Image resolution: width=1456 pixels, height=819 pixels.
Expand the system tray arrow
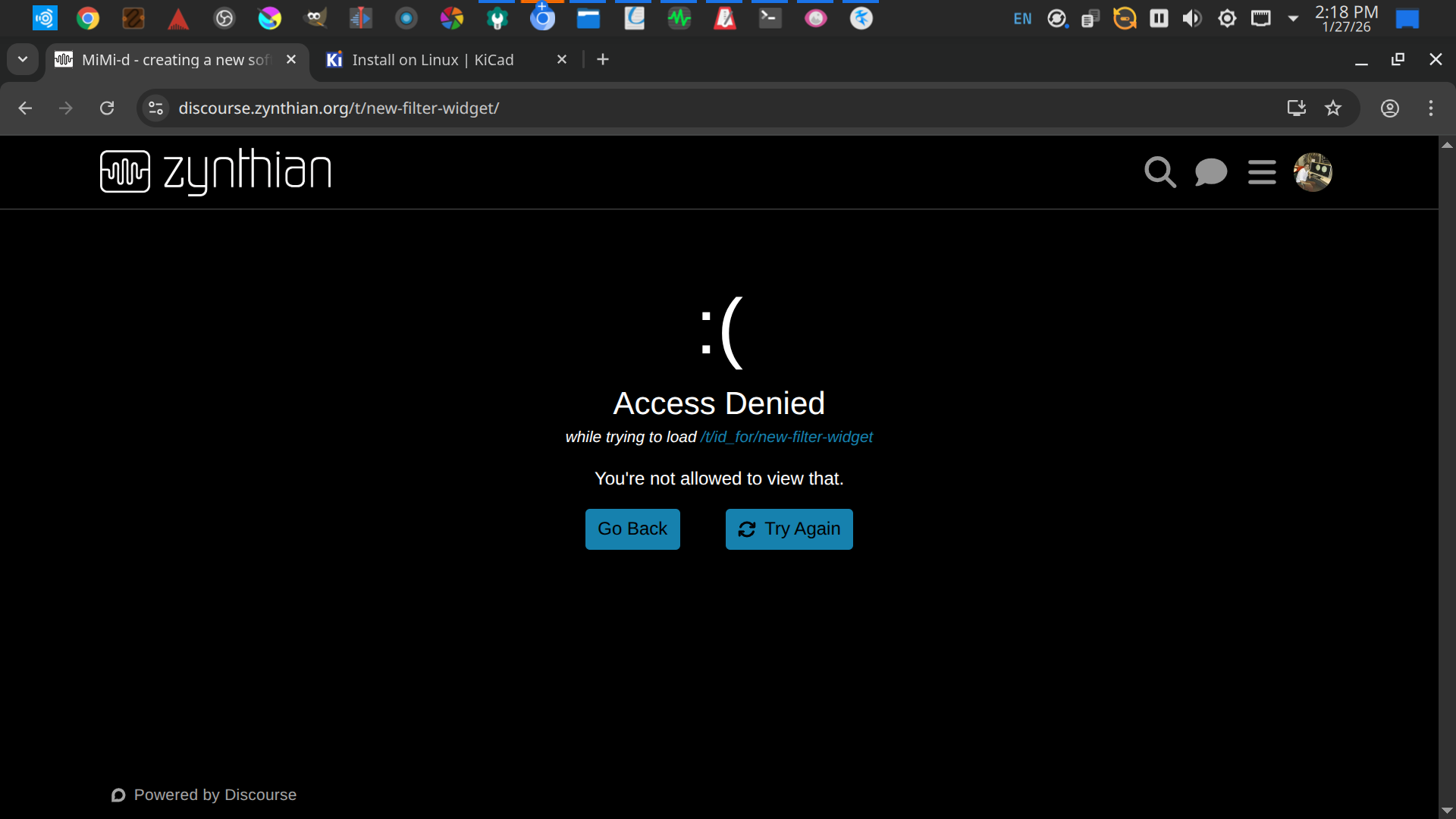pyautogui.click(x=1293, y=18)
